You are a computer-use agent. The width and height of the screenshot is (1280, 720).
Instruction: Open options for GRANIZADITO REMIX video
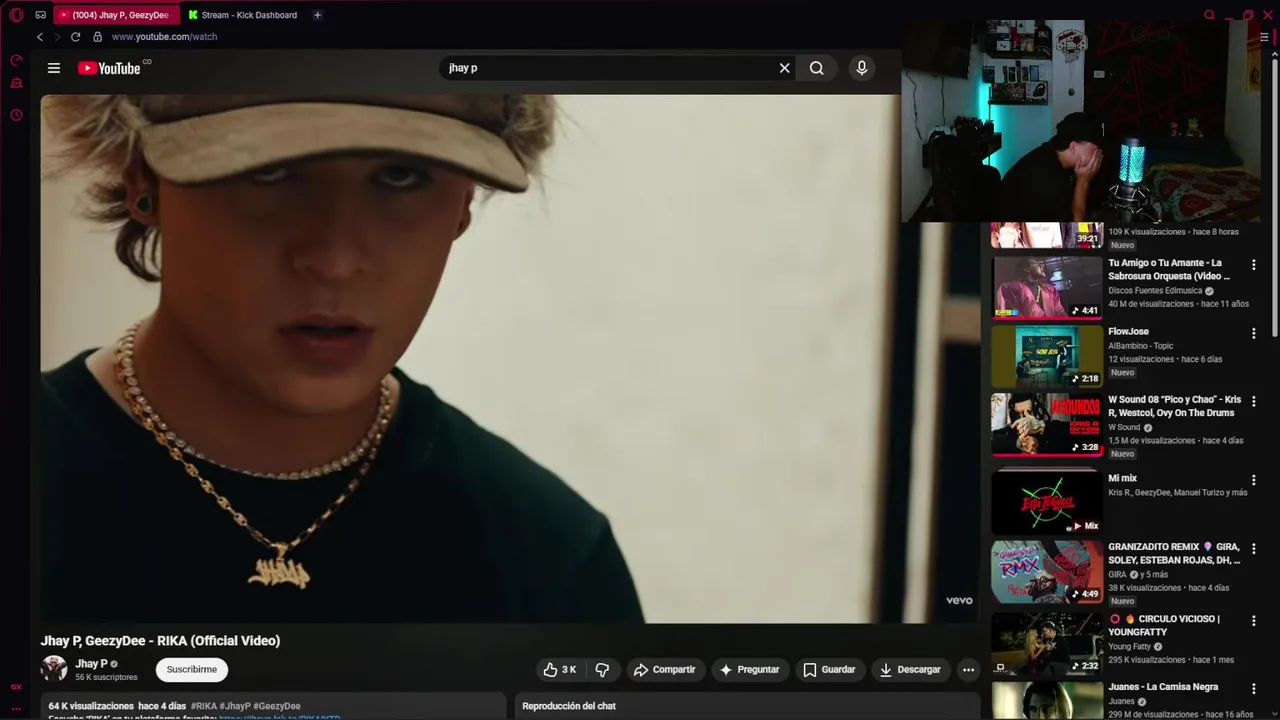pos(1253,549)
